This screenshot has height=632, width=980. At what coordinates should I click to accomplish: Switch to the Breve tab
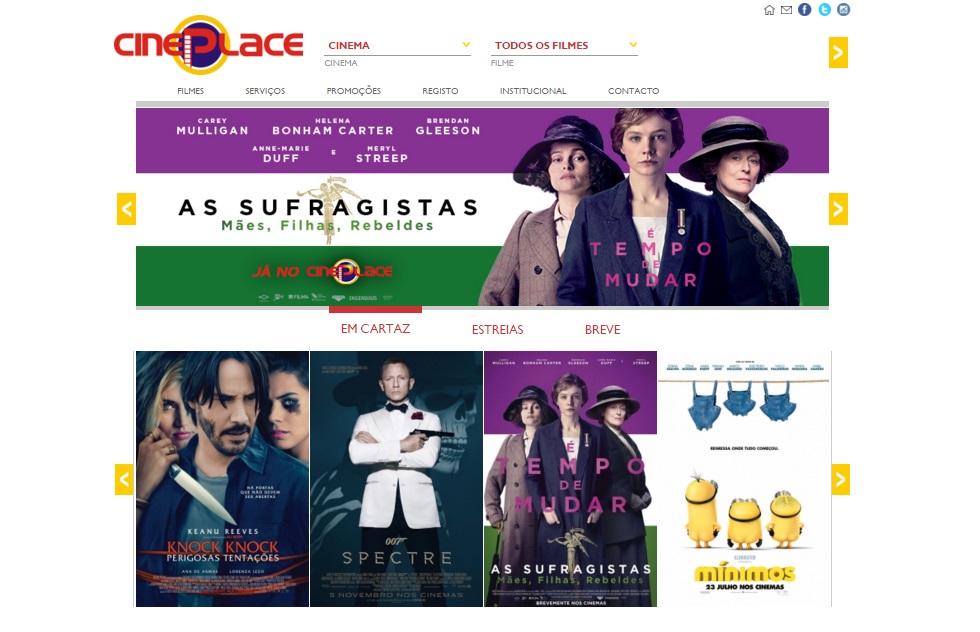pos(602,329)
